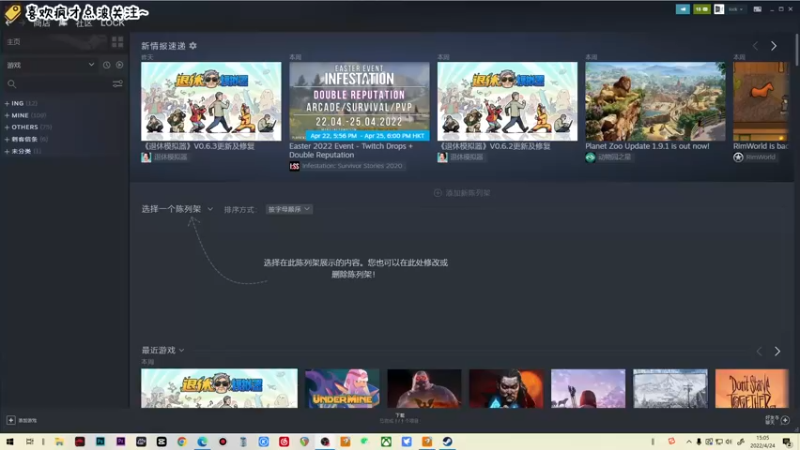This screenshot has width=800, height=450.
Task: Go to previous news items with left arrow
Action: click(x=755, y=46)
